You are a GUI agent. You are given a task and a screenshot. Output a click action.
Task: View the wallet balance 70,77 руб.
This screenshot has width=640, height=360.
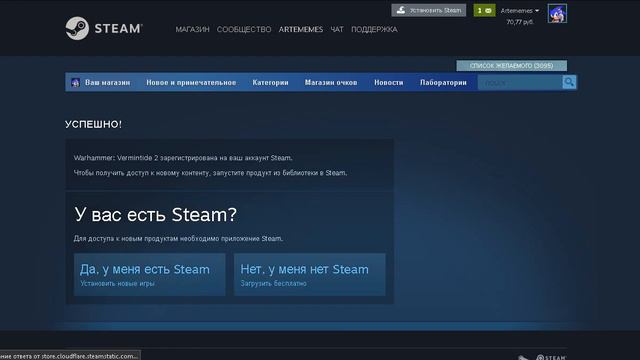point(520,22)
